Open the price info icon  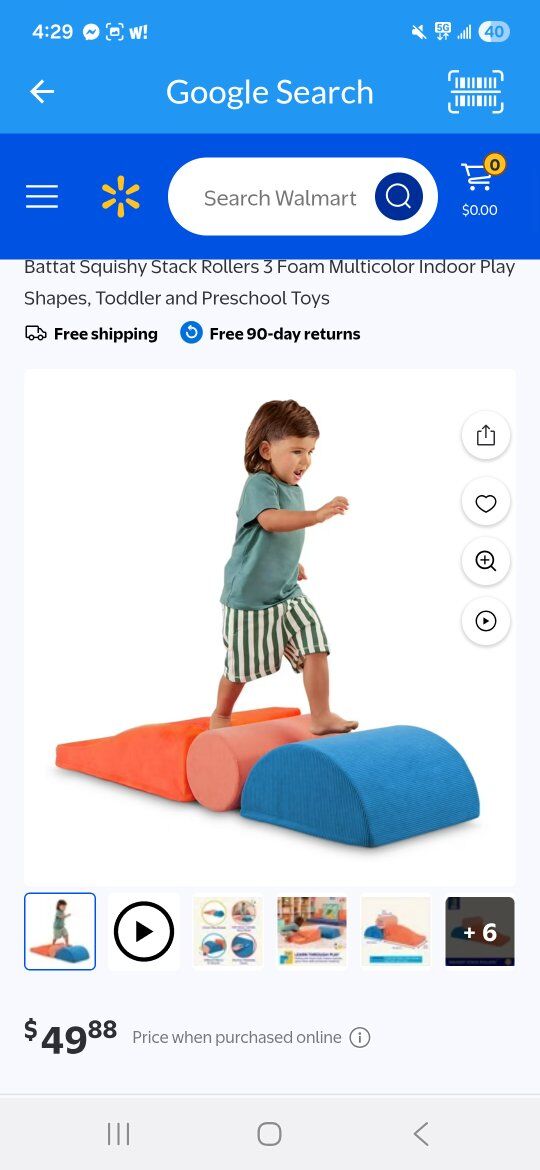(360, 1037)
